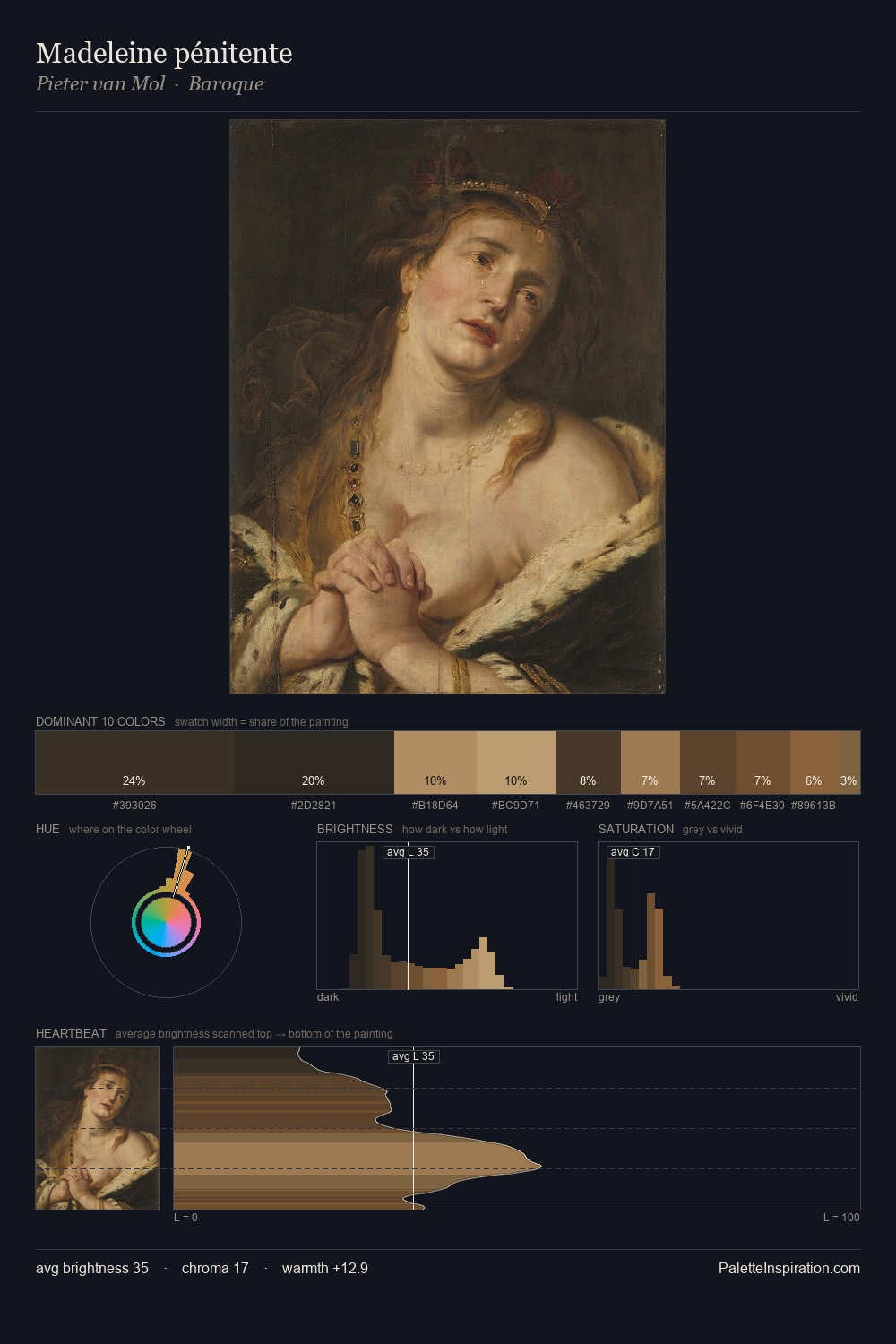
Task: Click the saturation histogram's brown peak bar
Action: (651, 942)
